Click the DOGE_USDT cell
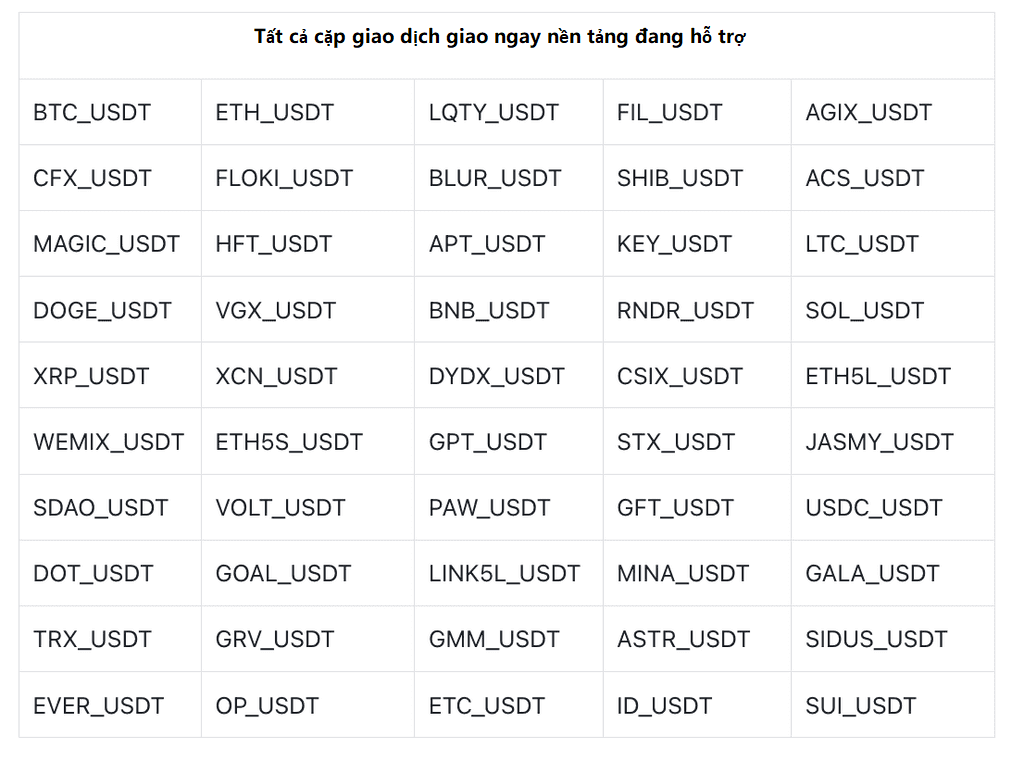This screenshot has height=759, width=1024. click(x=110, y=310)
